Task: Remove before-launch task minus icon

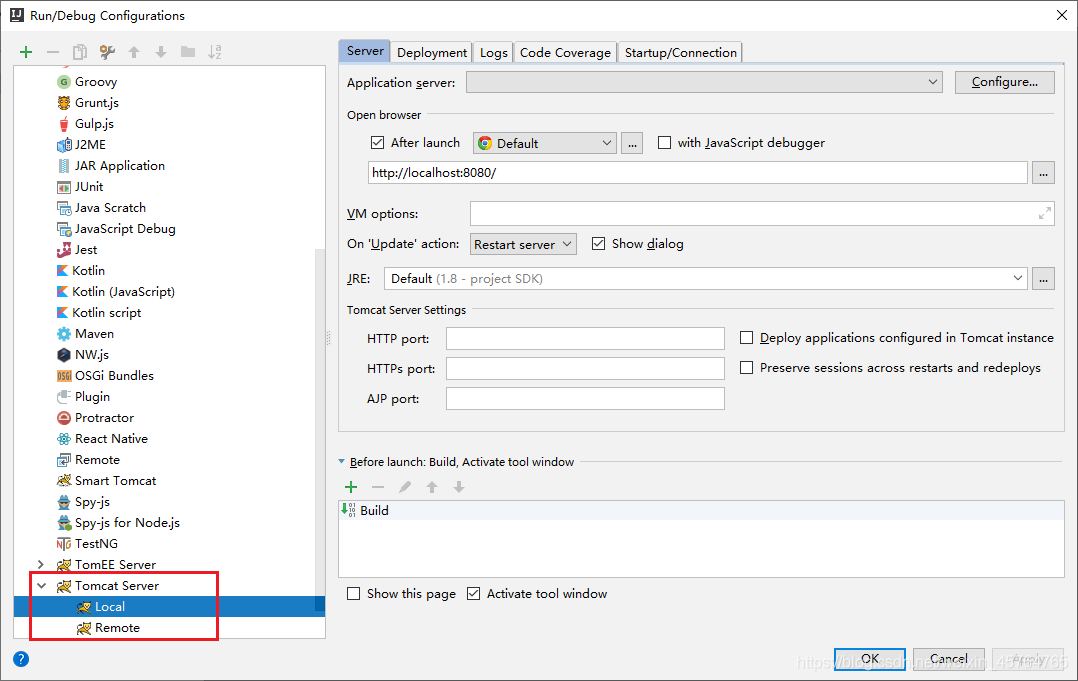Action: 378,487
